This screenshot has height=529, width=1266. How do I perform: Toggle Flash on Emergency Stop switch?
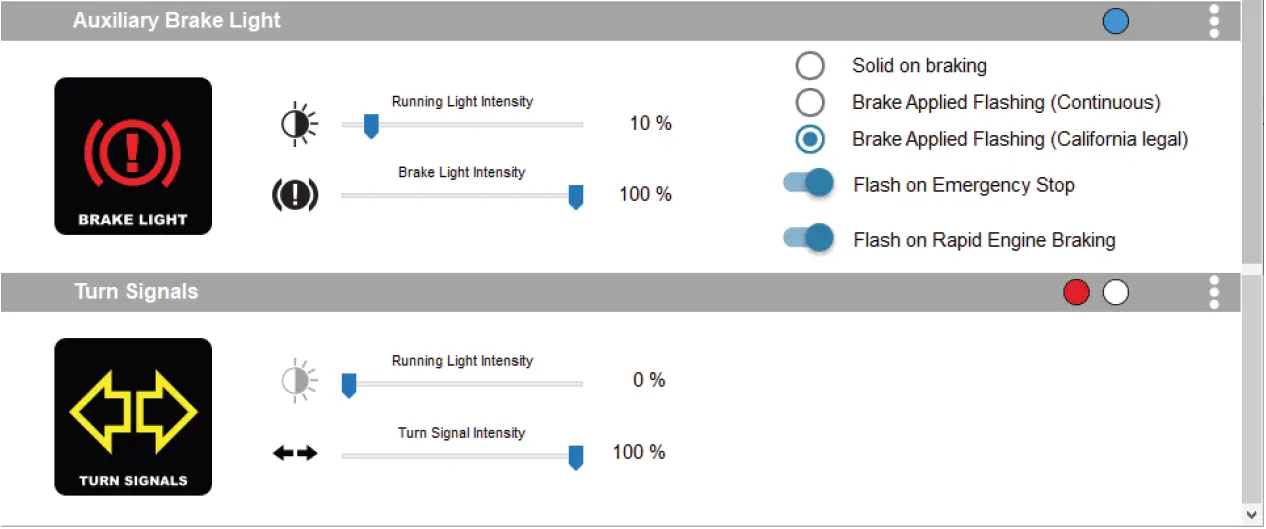pos(809,183)
